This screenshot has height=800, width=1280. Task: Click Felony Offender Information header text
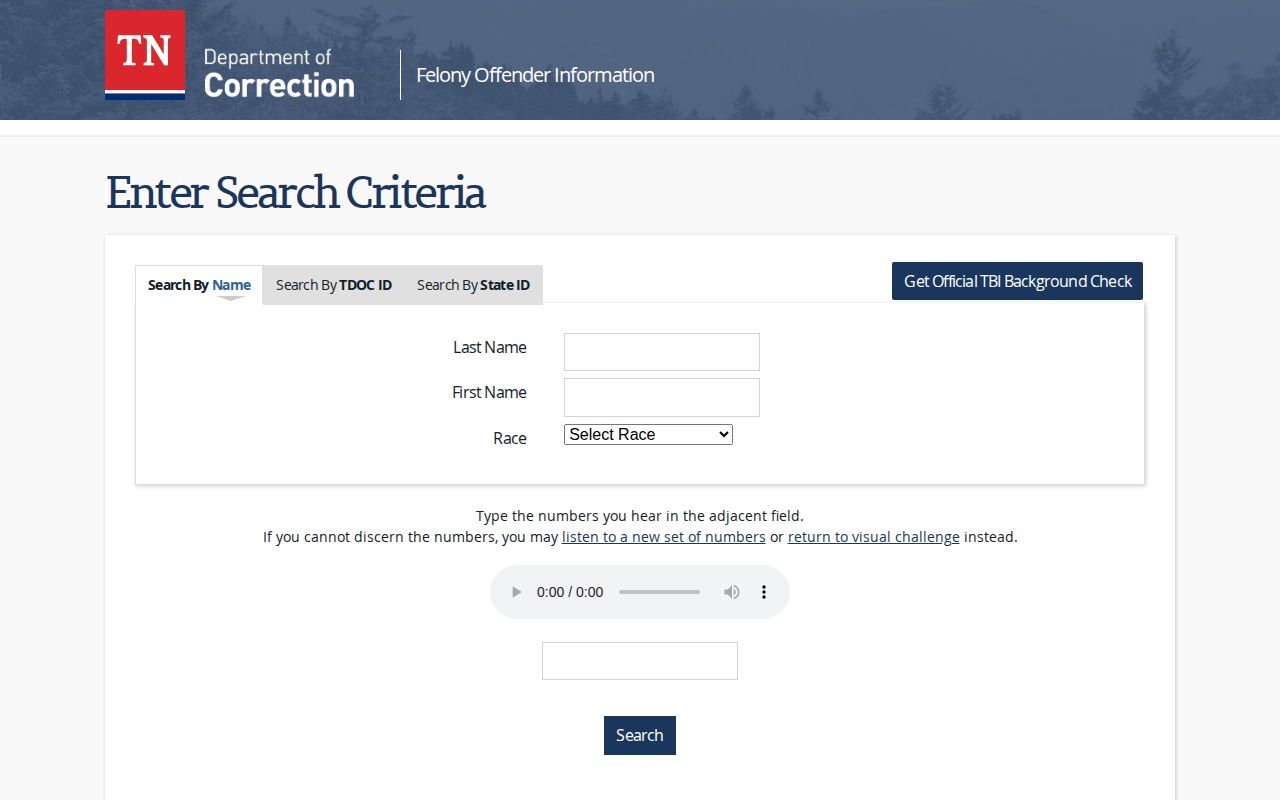[535, 75]
